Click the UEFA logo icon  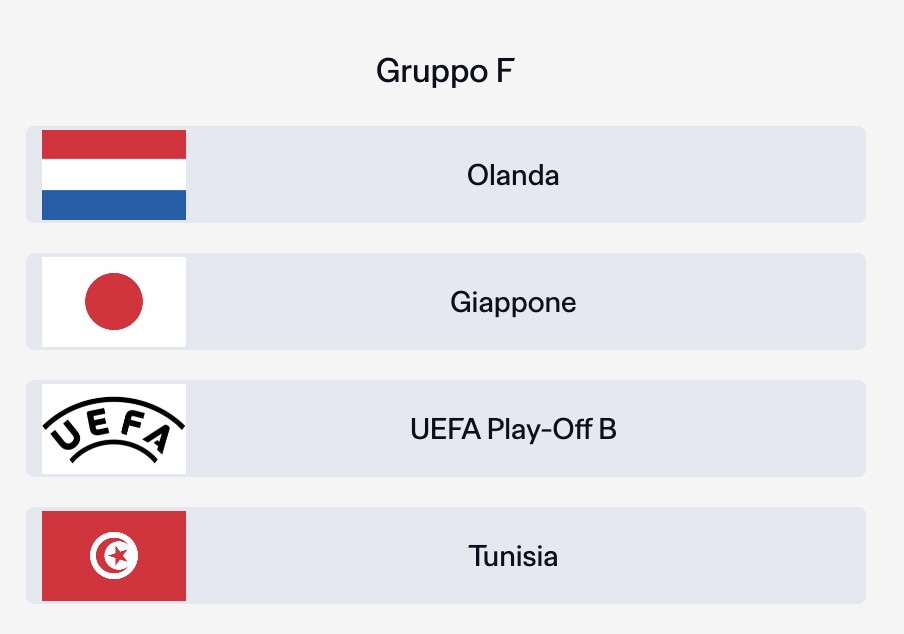(x=114, y=429)
